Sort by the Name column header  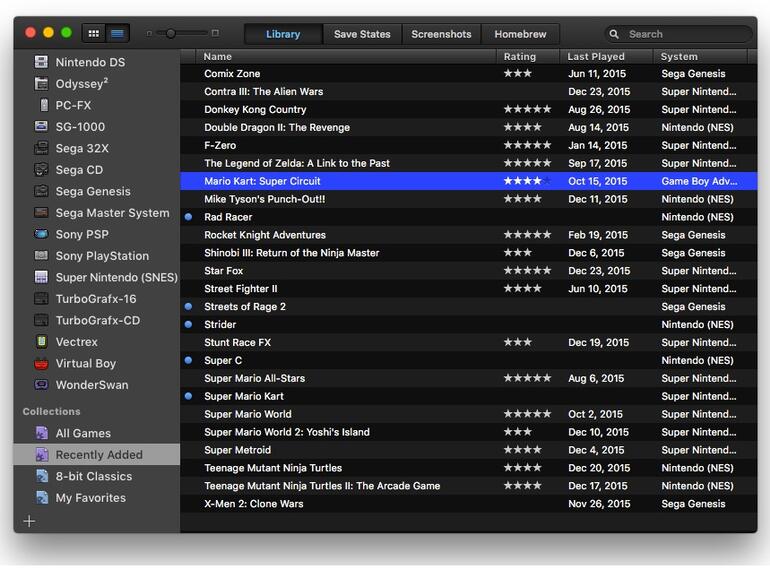point(346,56)
